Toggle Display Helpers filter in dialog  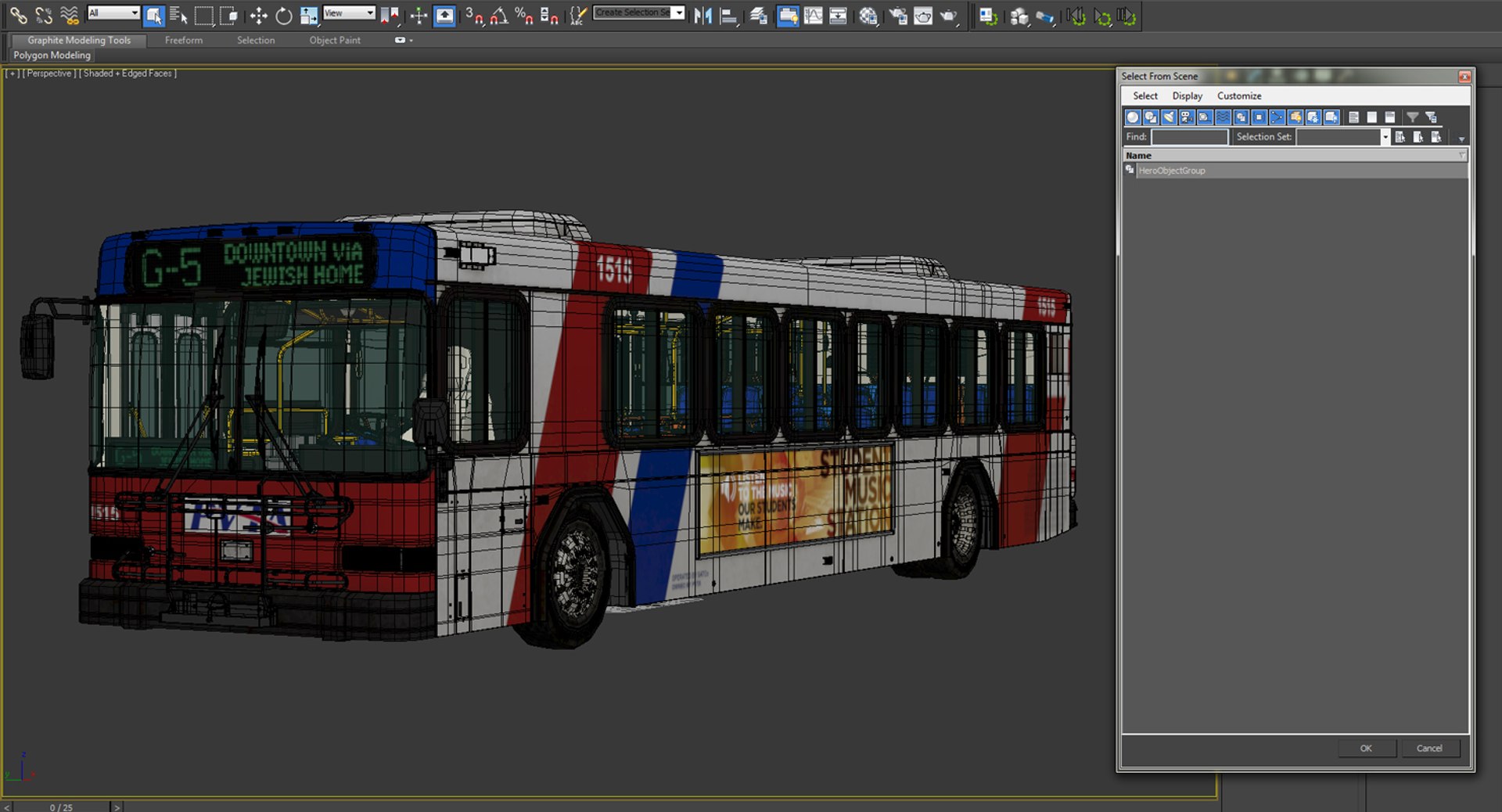[x=1205, y=117]
